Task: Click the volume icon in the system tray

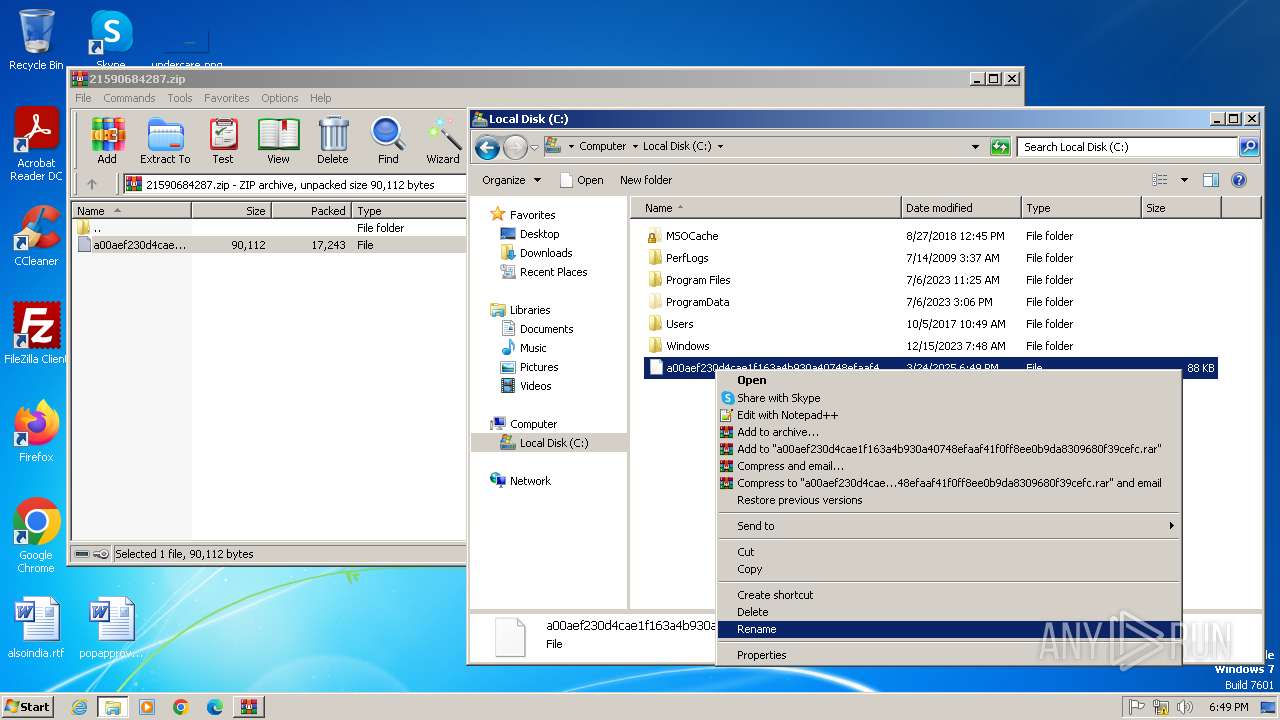Action: 1186,707
